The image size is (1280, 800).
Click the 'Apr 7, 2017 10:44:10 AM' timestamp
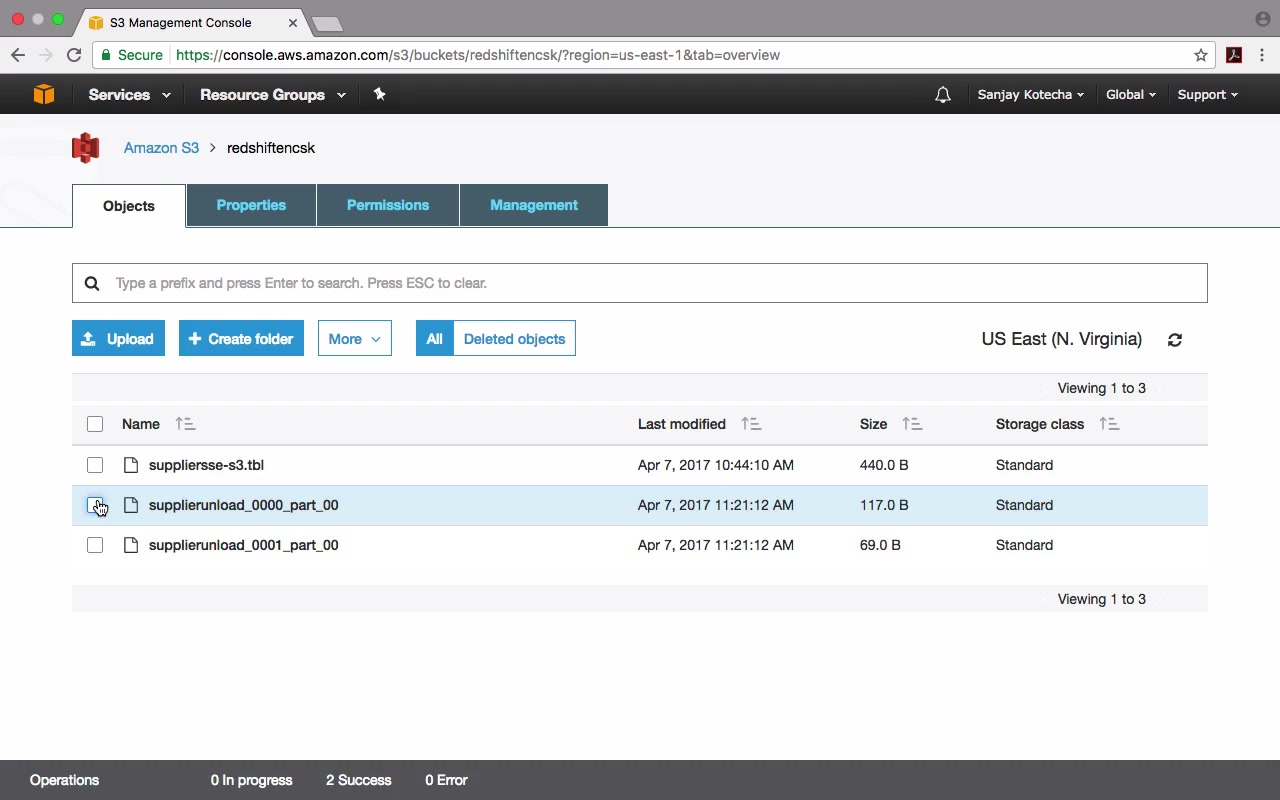(x=716, y=465)
